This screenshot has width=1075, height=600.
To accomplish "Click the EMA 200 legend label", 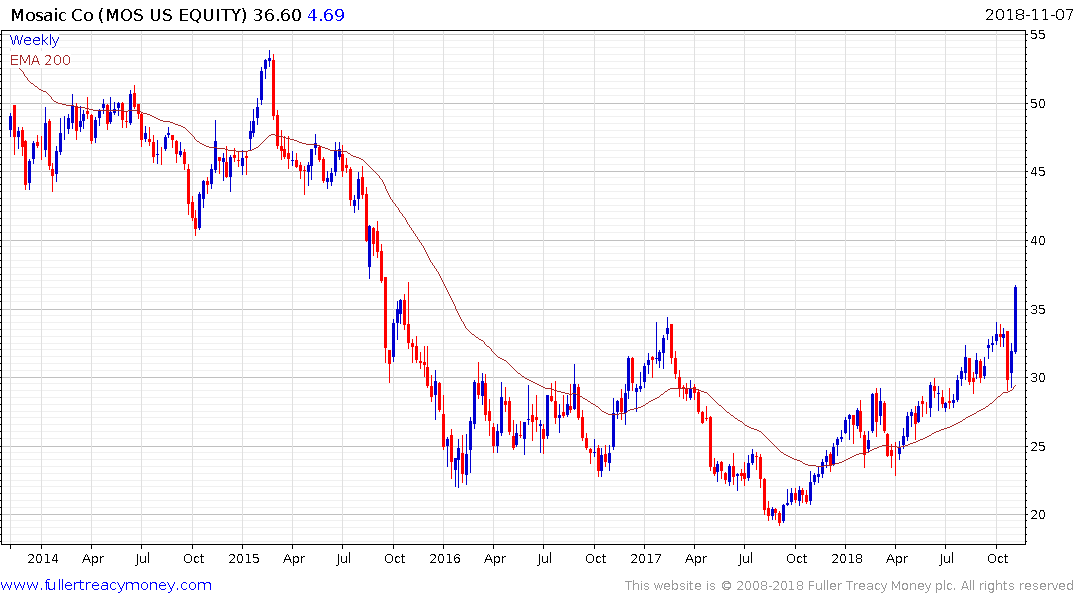I will (x=40, y=60).
